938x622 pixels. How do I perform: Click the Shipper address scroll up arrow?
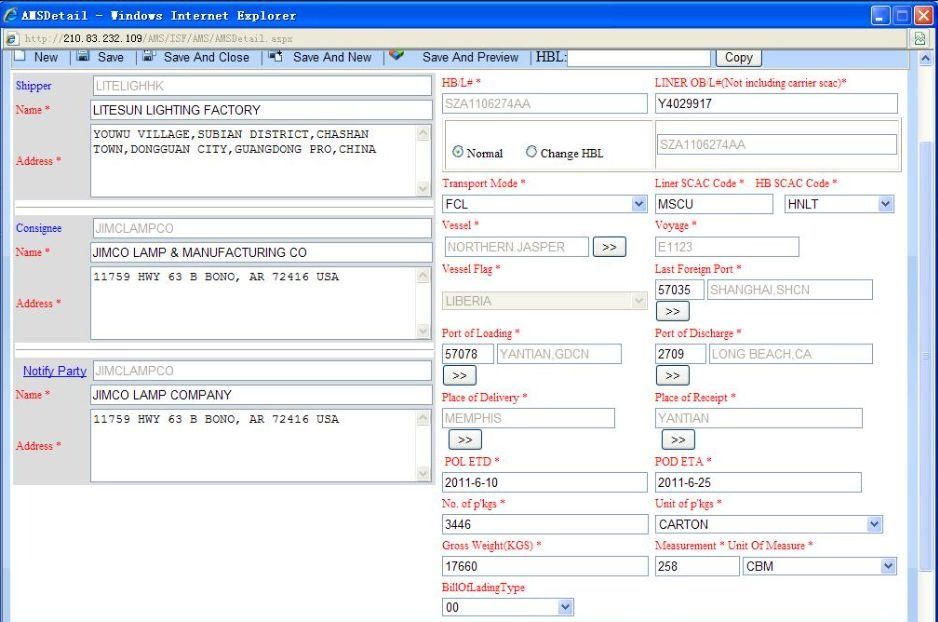click(x=423, y=132)
